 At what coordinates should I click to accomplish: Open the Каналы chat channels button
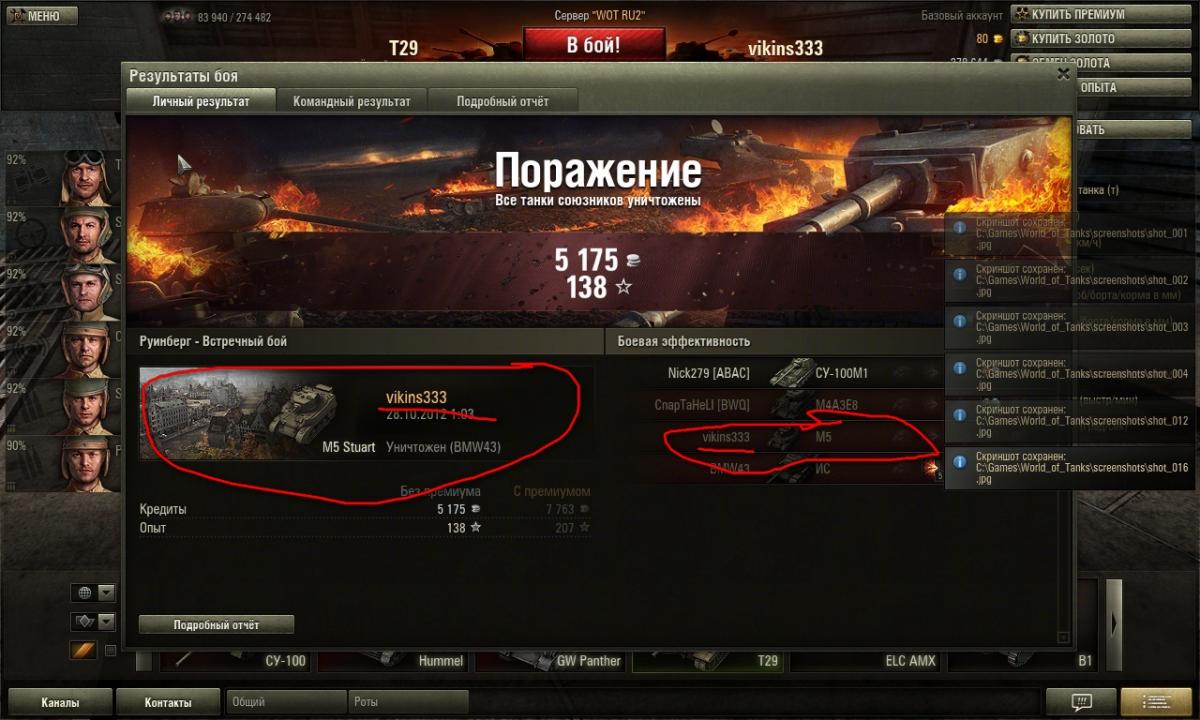coord(59,702)
